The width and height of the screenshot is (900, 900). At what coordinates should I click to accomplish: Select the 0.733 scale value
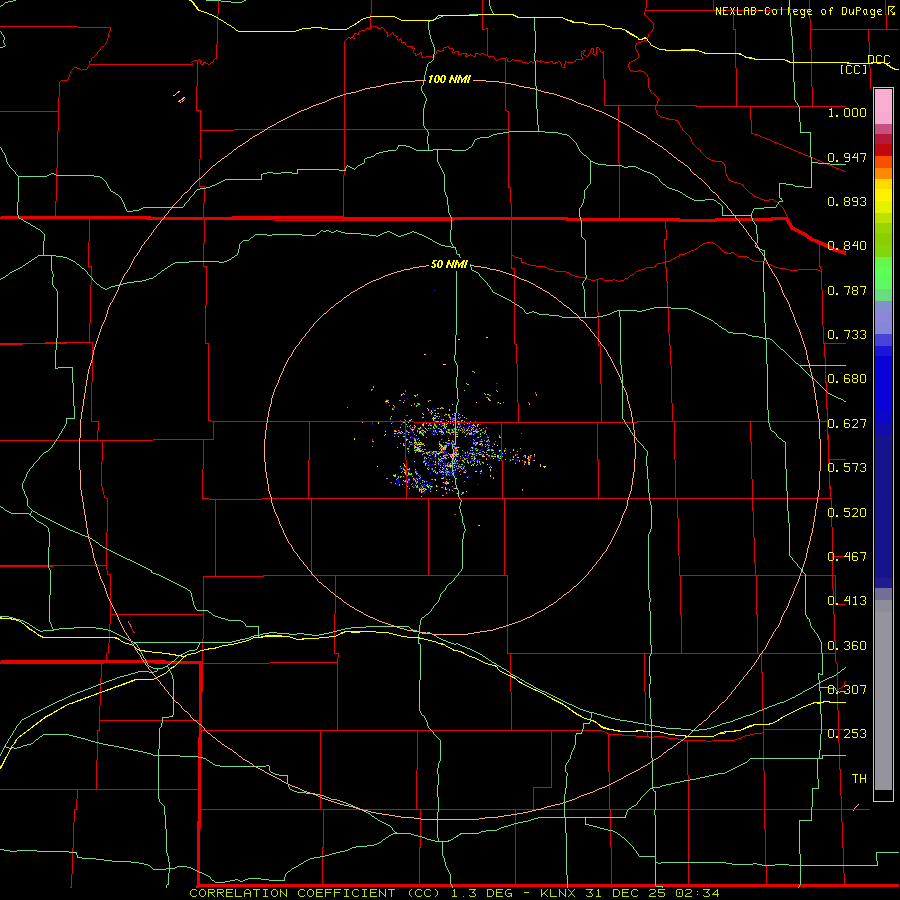pos(847,335)
